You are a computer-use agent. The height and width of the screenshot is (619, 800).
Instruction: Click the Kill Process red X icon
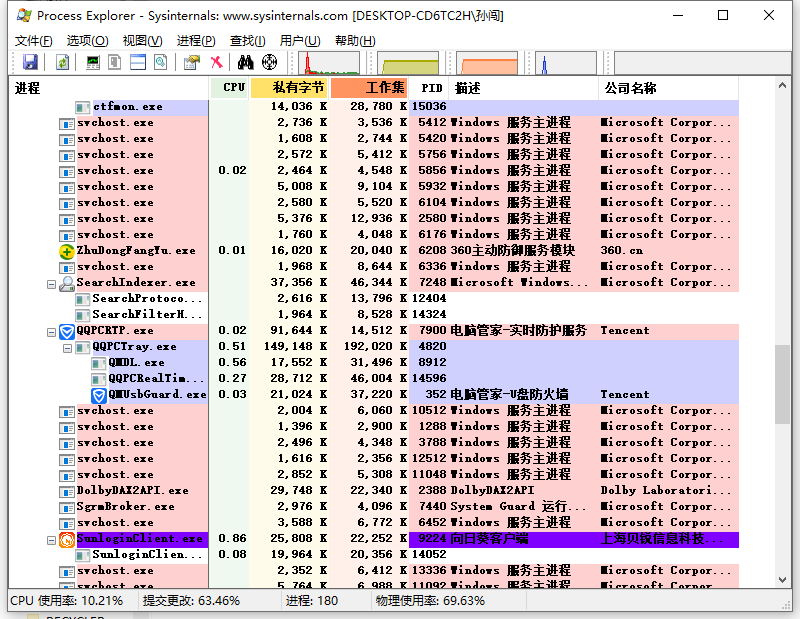click(217, 62)
